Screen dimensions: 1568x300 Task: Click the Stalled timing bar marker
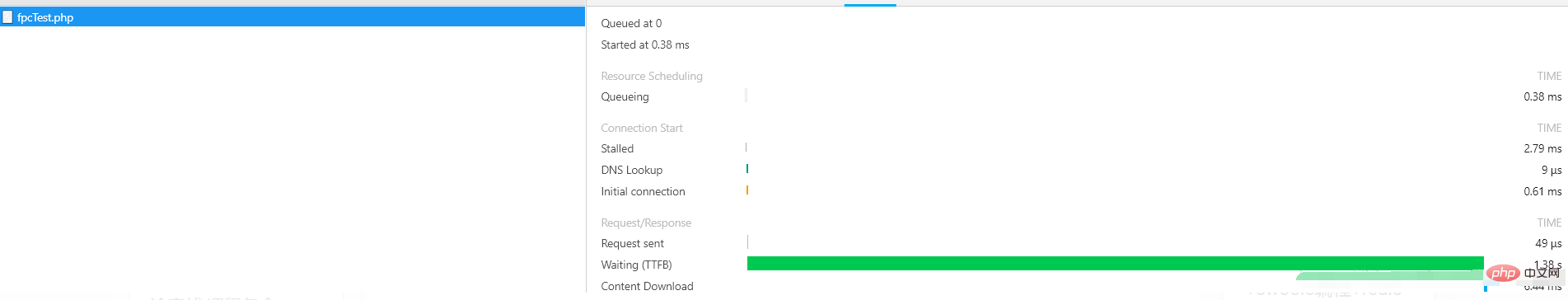tap(746, 148)
